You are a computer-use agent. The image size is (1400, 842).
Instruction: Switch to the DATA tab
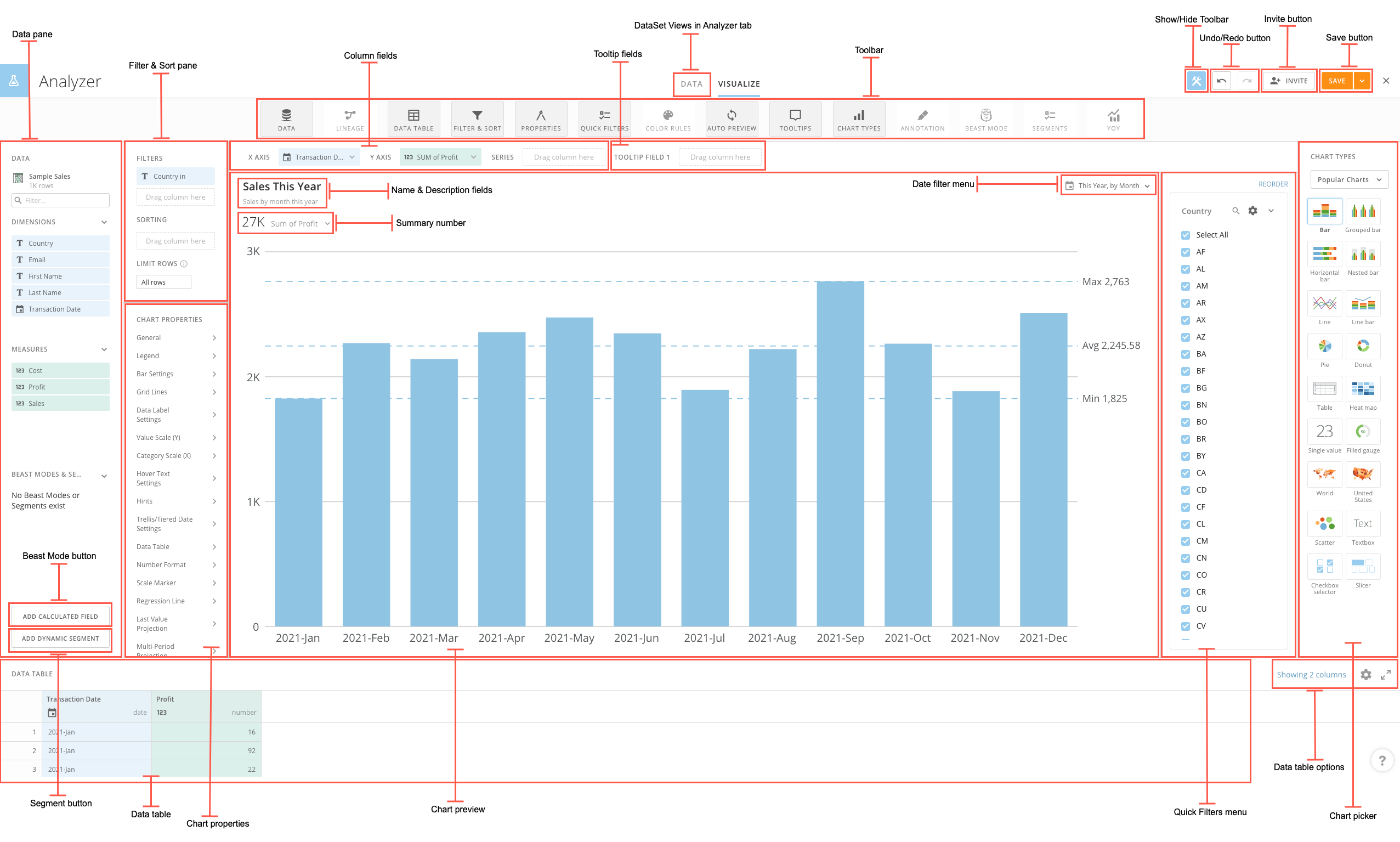[691, 83]
